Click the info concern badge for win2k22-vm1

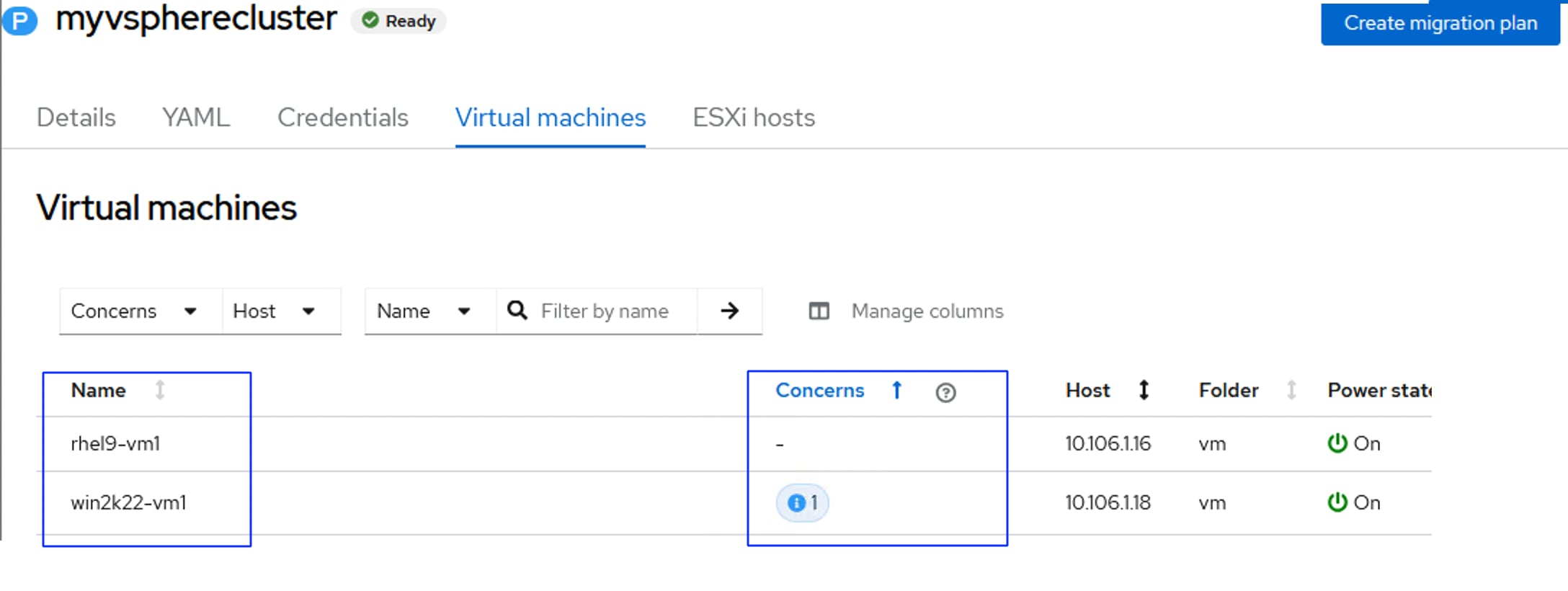coord(802,502)
